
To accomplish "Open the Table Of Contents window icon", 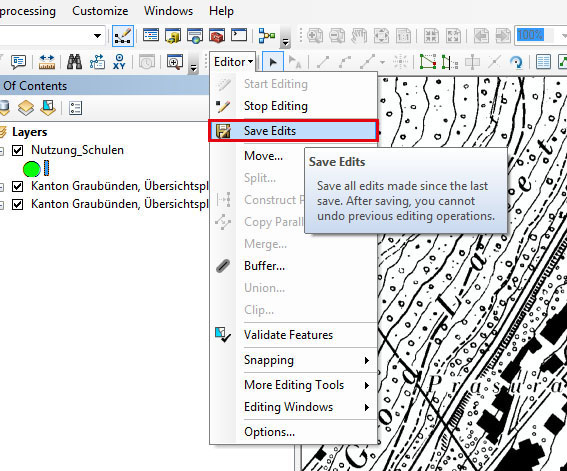I will (151, 36).
